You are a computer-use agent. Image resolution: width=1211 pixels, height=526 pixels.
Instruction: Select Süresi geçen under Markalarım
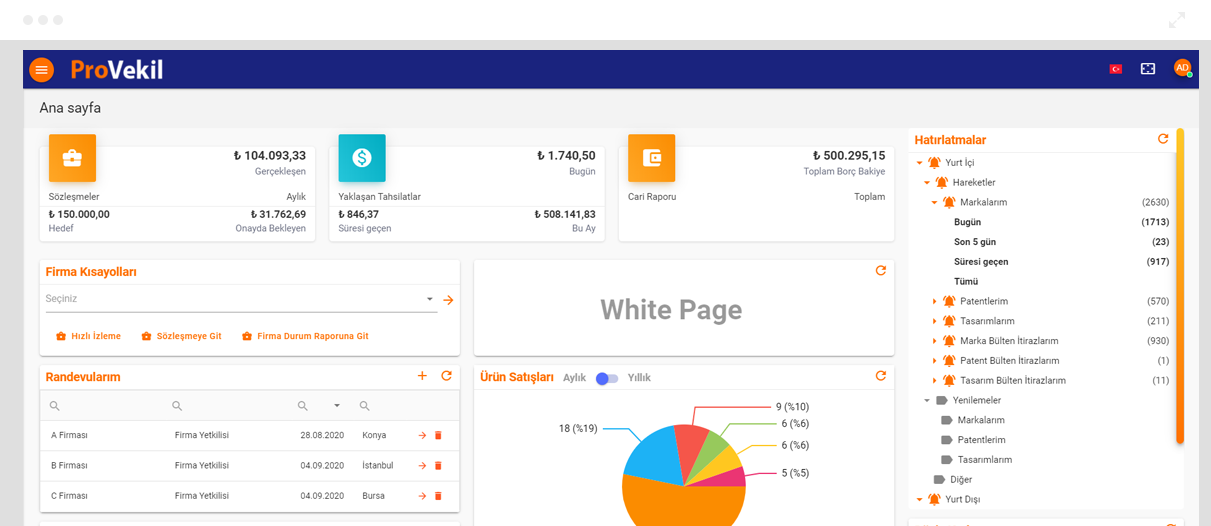pos(980,262)
